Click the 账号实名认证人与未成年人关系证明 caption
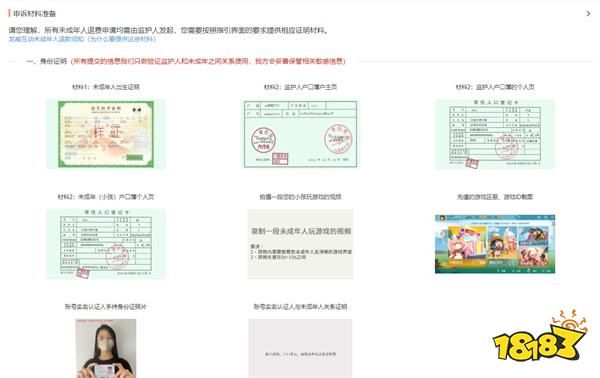600x378 pixels. coord(300,306)
